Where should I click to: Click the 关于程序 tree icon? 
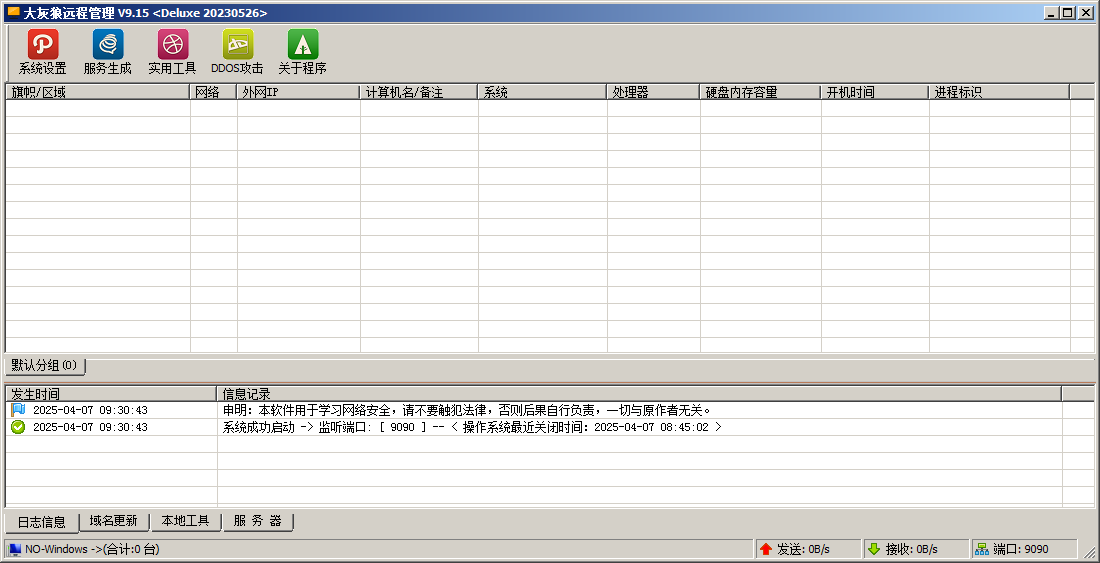[302, 45]
